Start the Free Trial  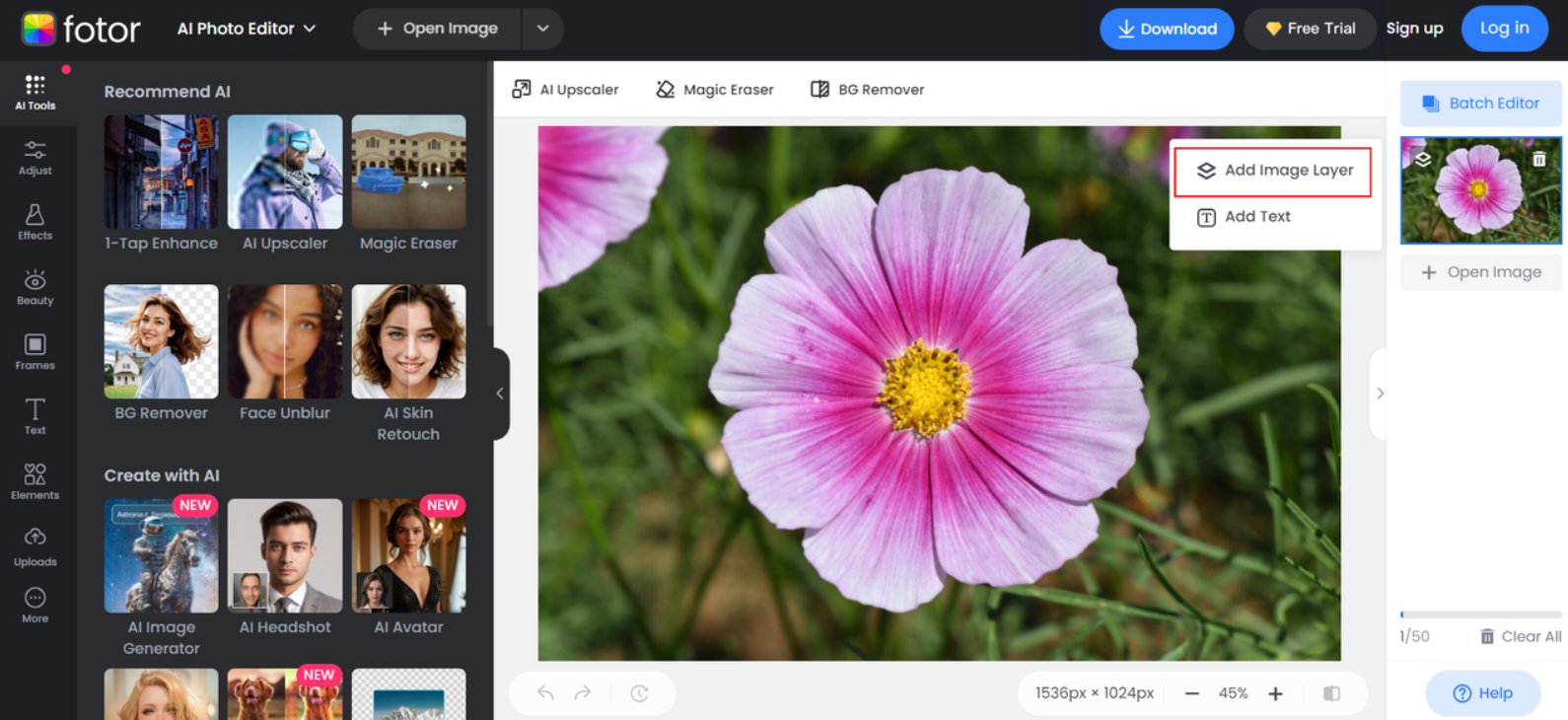coord(1310,29)
